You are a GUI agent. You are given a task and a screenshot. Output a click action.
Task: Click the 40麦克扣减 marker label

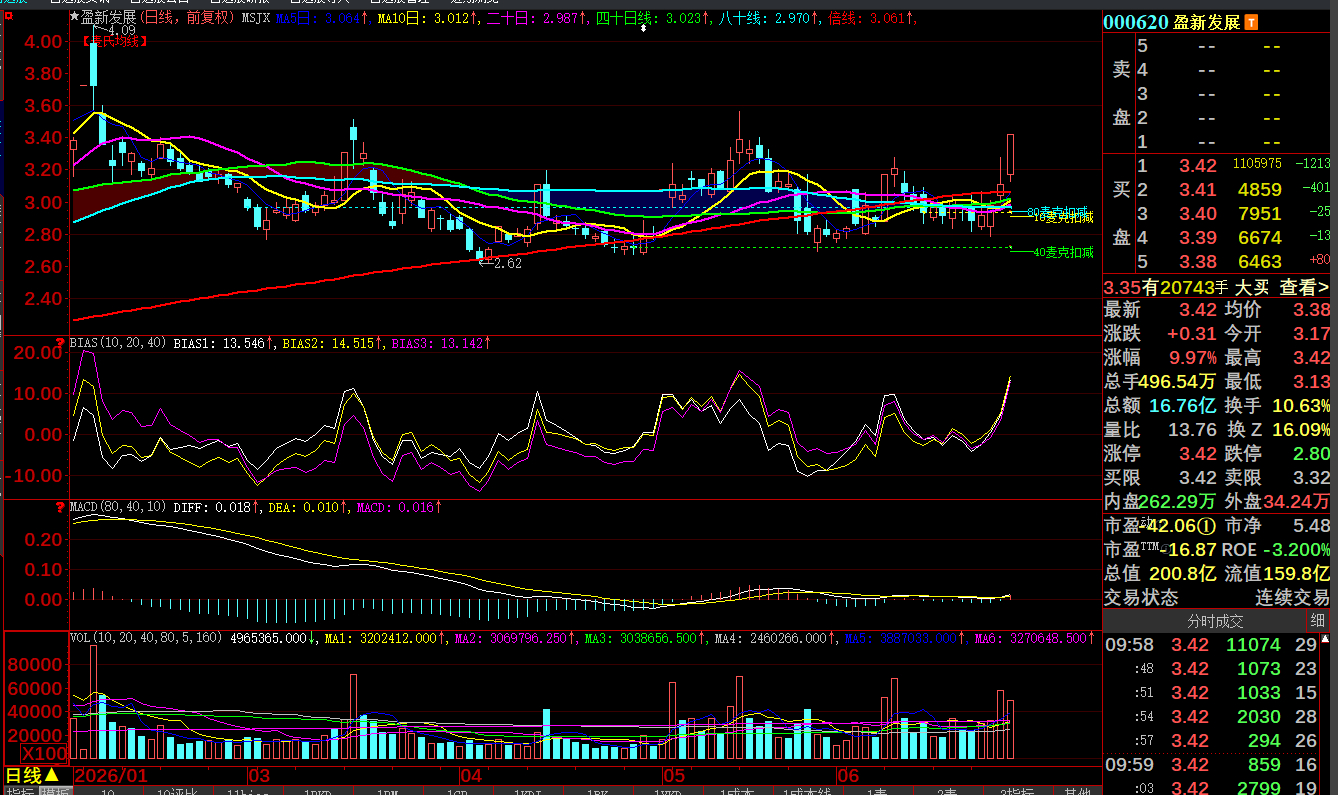pos(1063,253)
